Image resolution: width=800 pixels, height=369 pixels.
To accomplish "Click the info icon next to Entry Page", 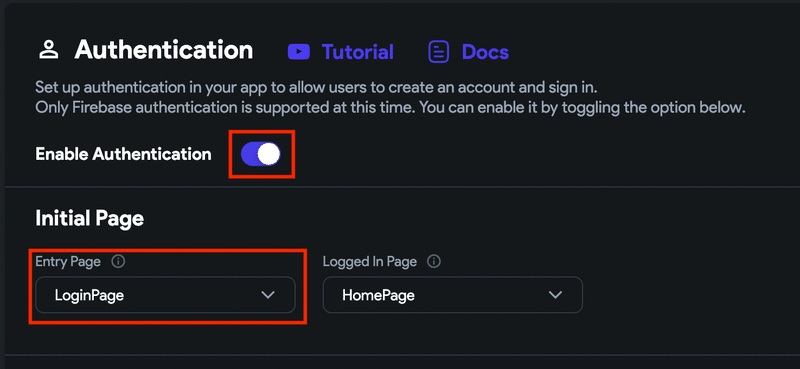I will pos(118,262).
